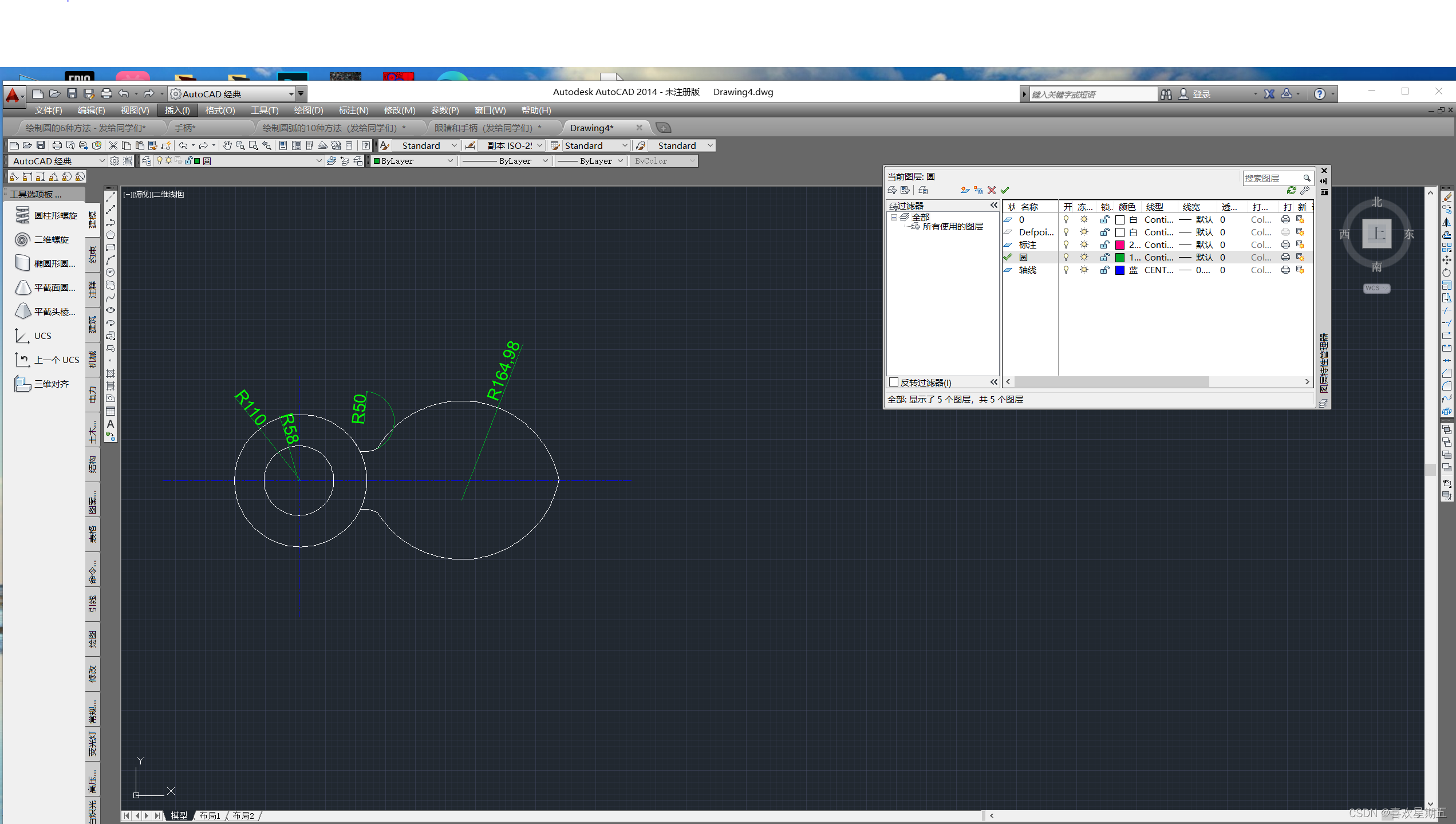The image size is (1456, 824).
Task: Click the New Layer icon in layer manager
Action: 965,190
